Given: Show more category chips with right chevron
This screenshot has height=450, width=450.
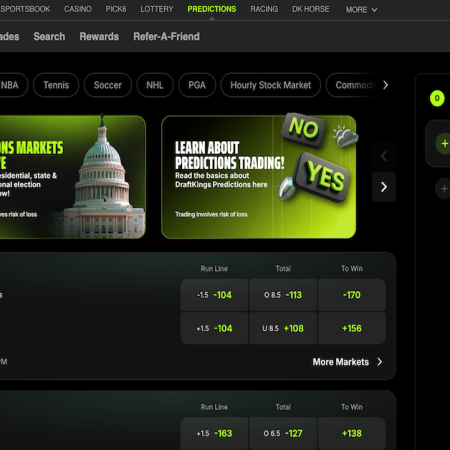Looking at the screenshot, I should (x=385, y=85).
